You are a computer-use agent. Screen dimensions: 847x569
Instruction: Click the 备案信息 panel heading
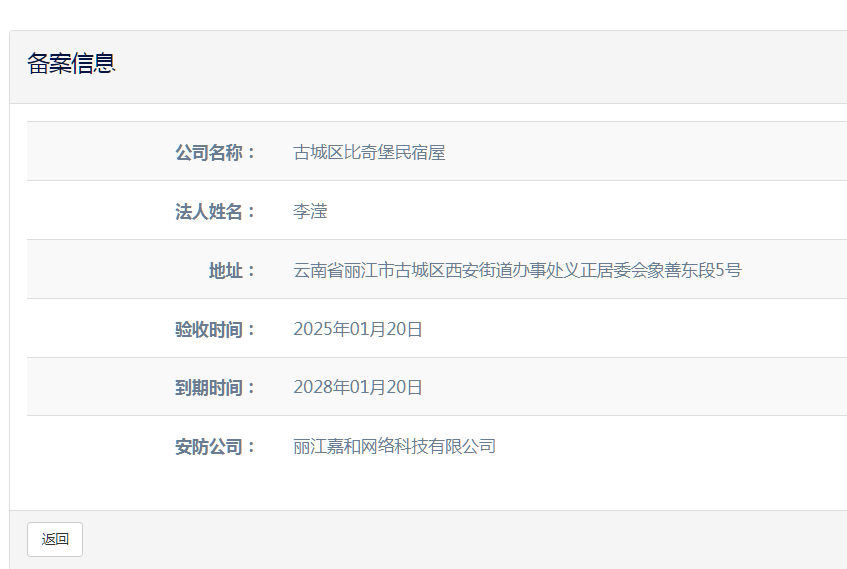[x=72, y=63]
